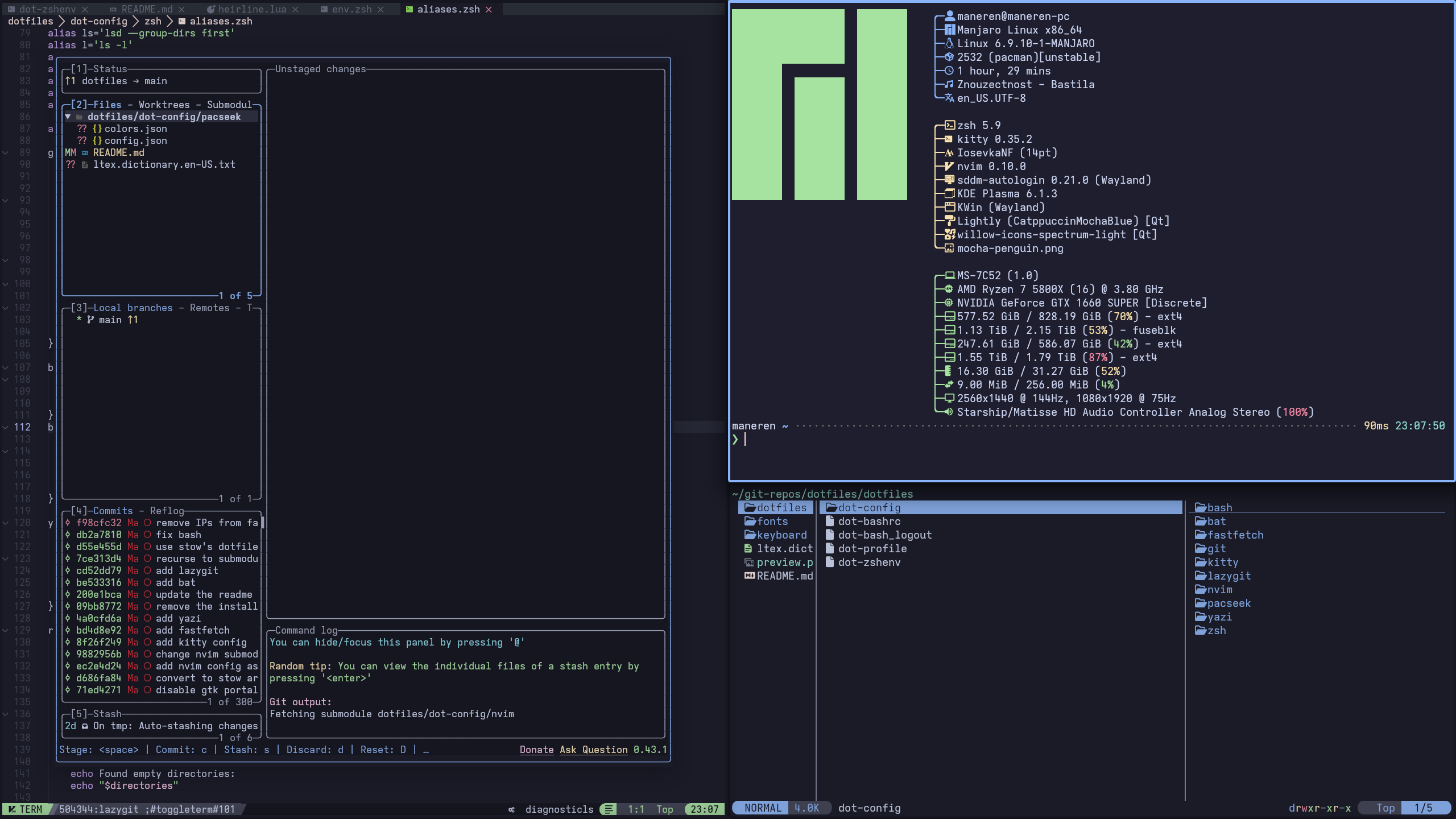Click the 'Stash: s' keybinding hint
1456x819 pixels.
coord(247,750)
